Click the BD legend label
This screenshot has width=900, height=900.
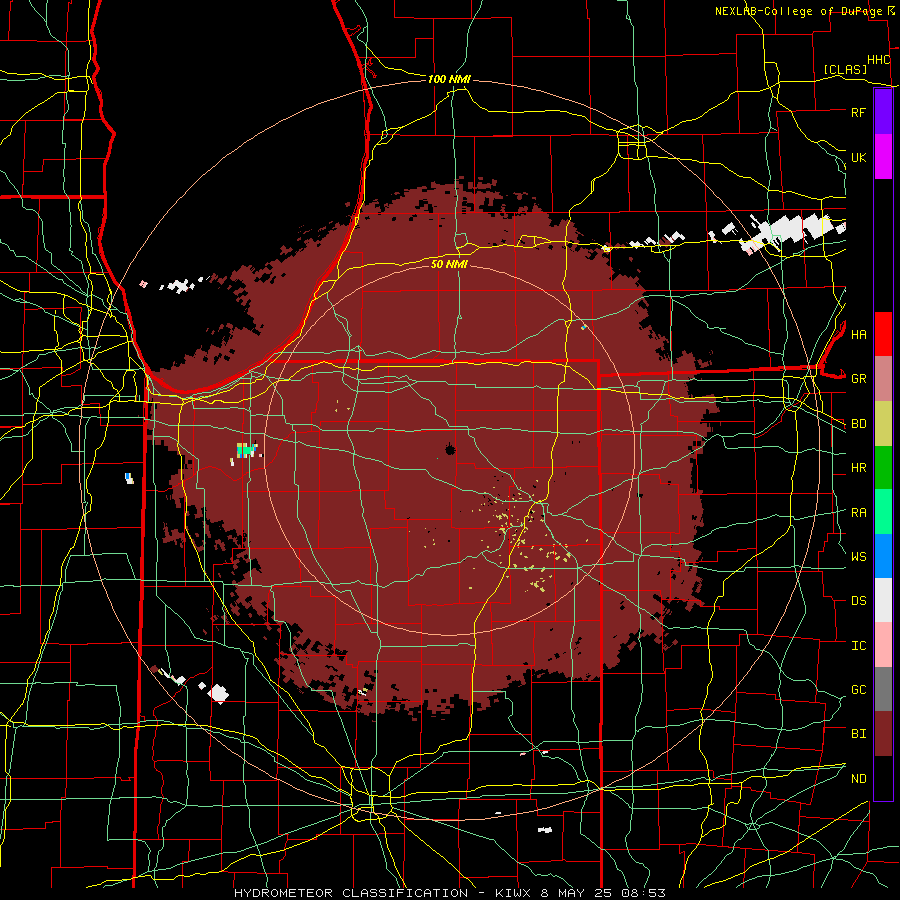point(858,424)
